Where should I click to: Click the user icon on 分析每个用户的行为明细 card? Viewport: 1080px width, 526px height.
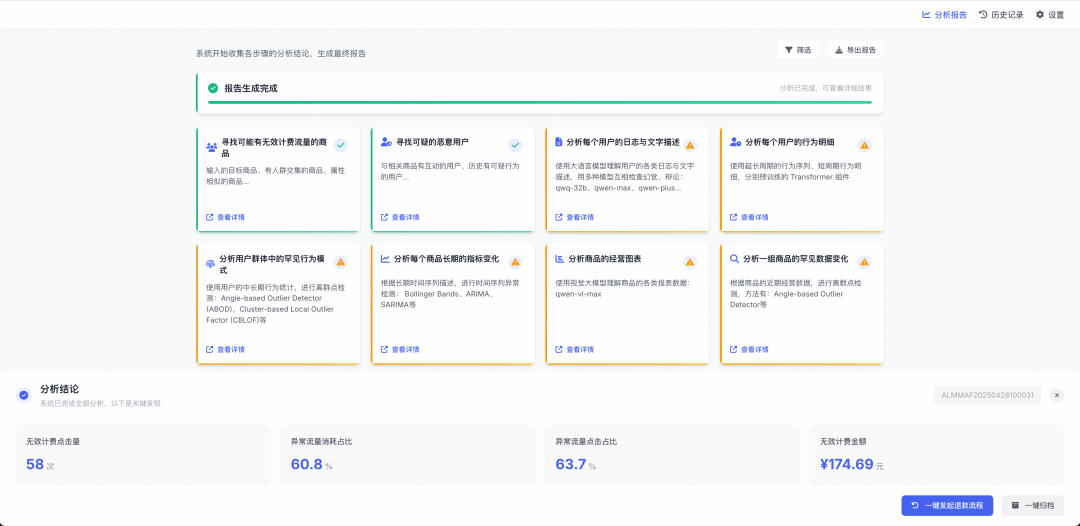click(736, 142)
